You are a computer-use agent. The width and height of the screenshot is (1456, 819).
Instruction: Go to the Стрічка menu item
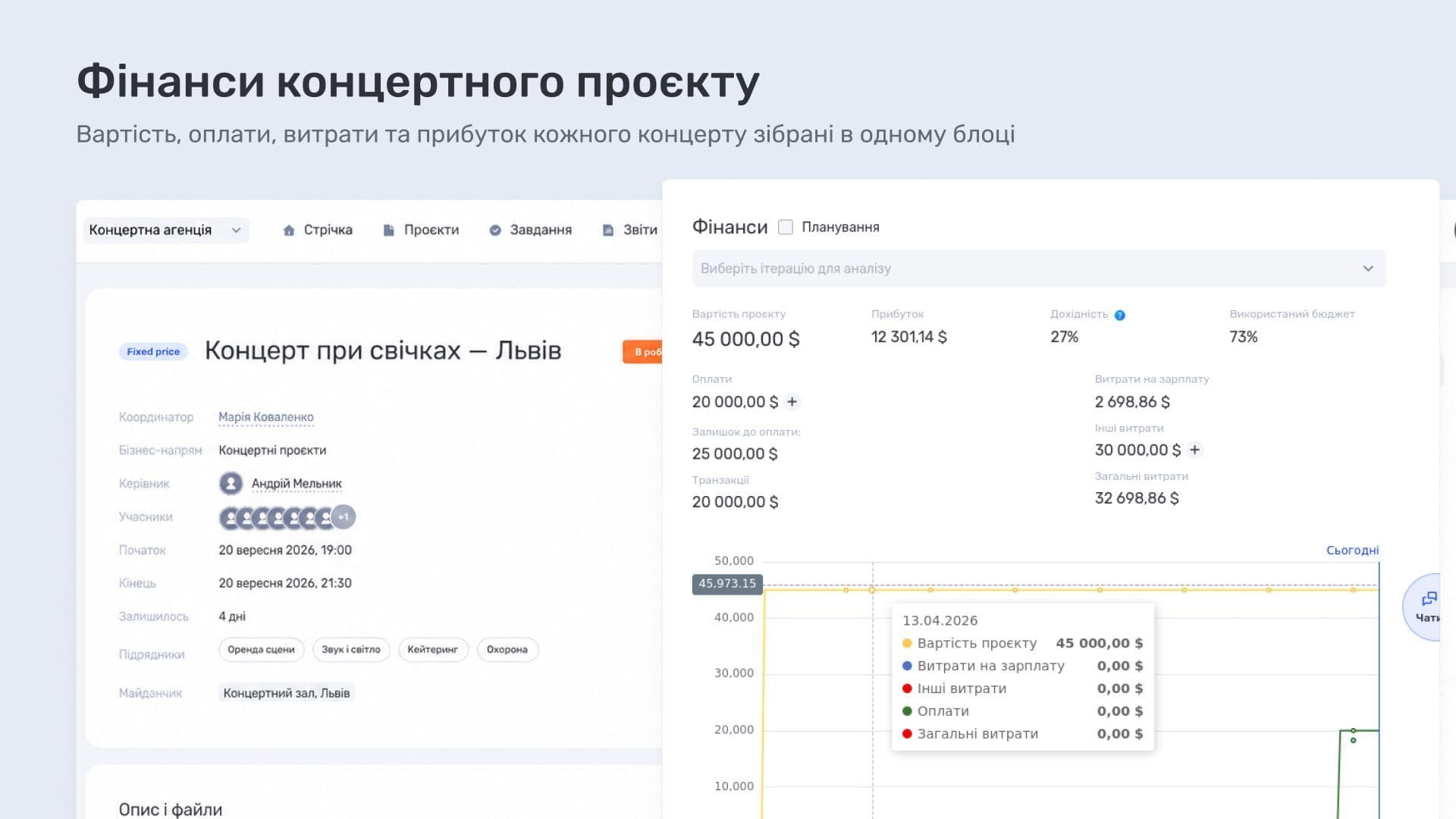328,230
